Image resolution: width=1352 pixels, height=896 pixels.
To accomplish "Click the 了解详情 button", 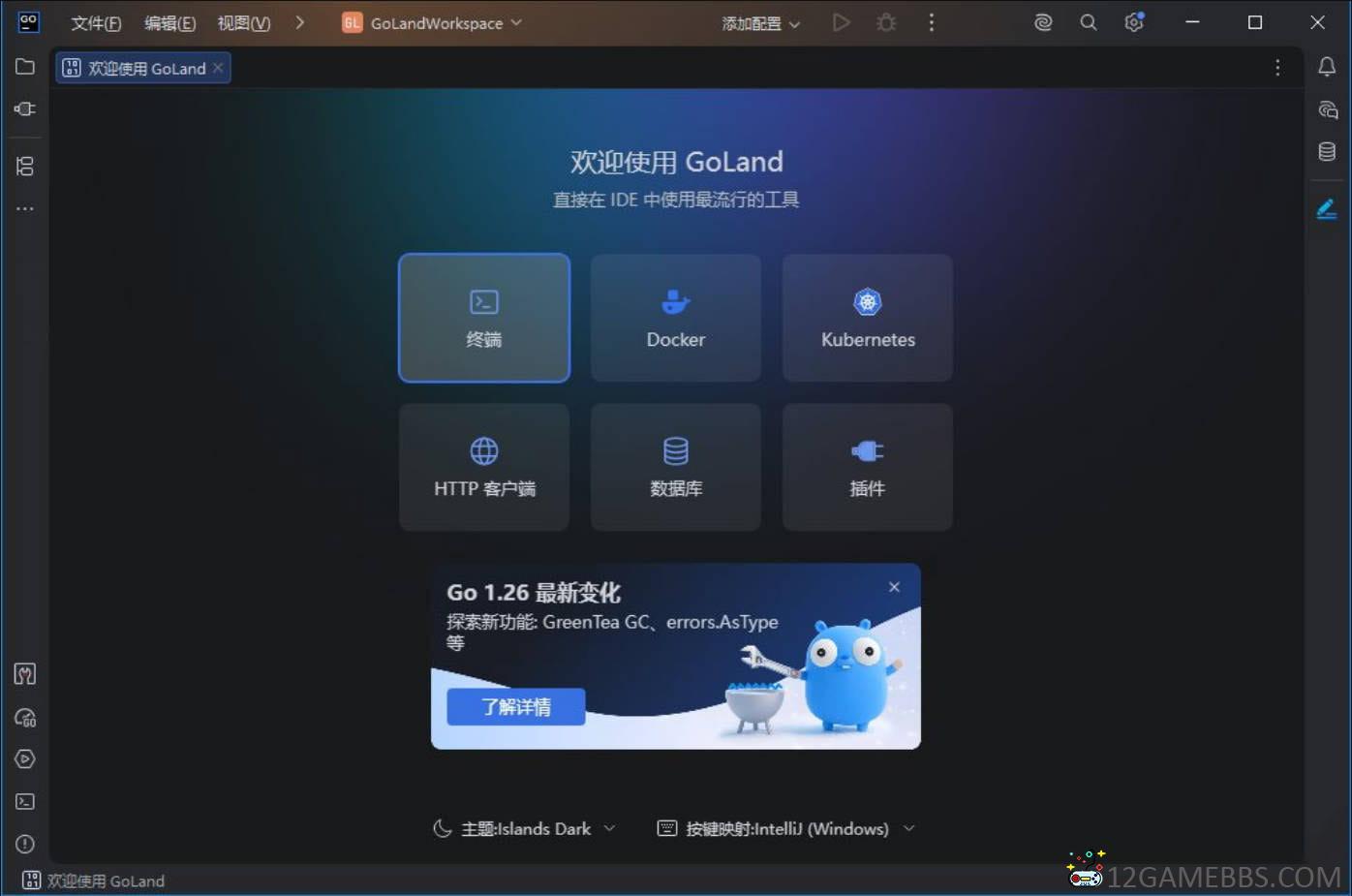I will coord(516,707).
